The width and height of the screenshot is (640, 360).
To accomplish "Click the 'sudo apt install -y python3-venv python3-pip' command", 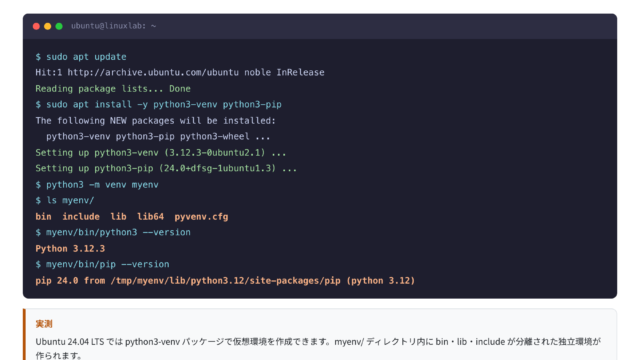I will pos(158,104).
